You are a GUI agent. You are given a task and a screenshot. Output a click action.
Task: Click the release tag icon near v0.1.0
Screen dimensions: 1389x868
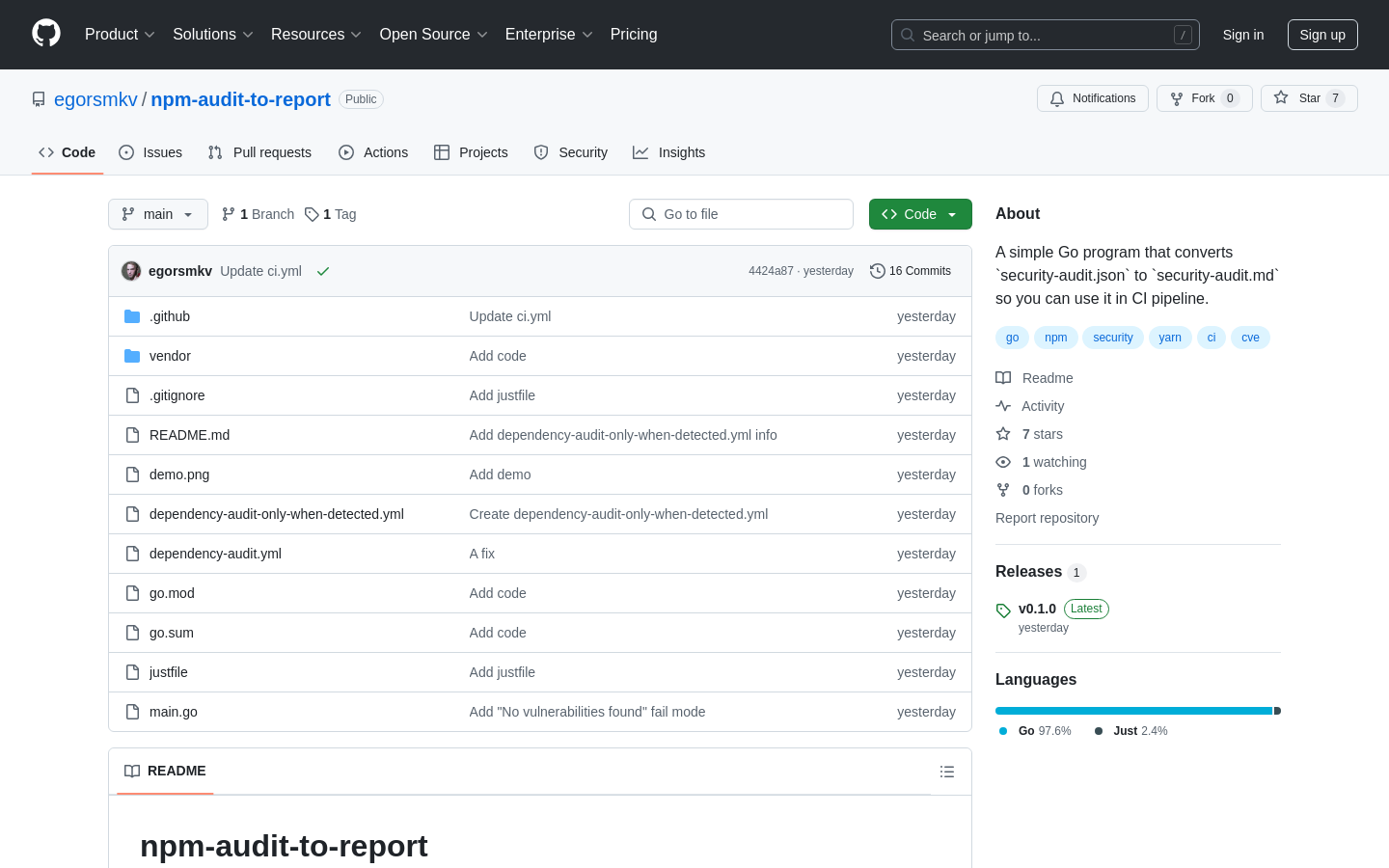tap(1003, 610)
